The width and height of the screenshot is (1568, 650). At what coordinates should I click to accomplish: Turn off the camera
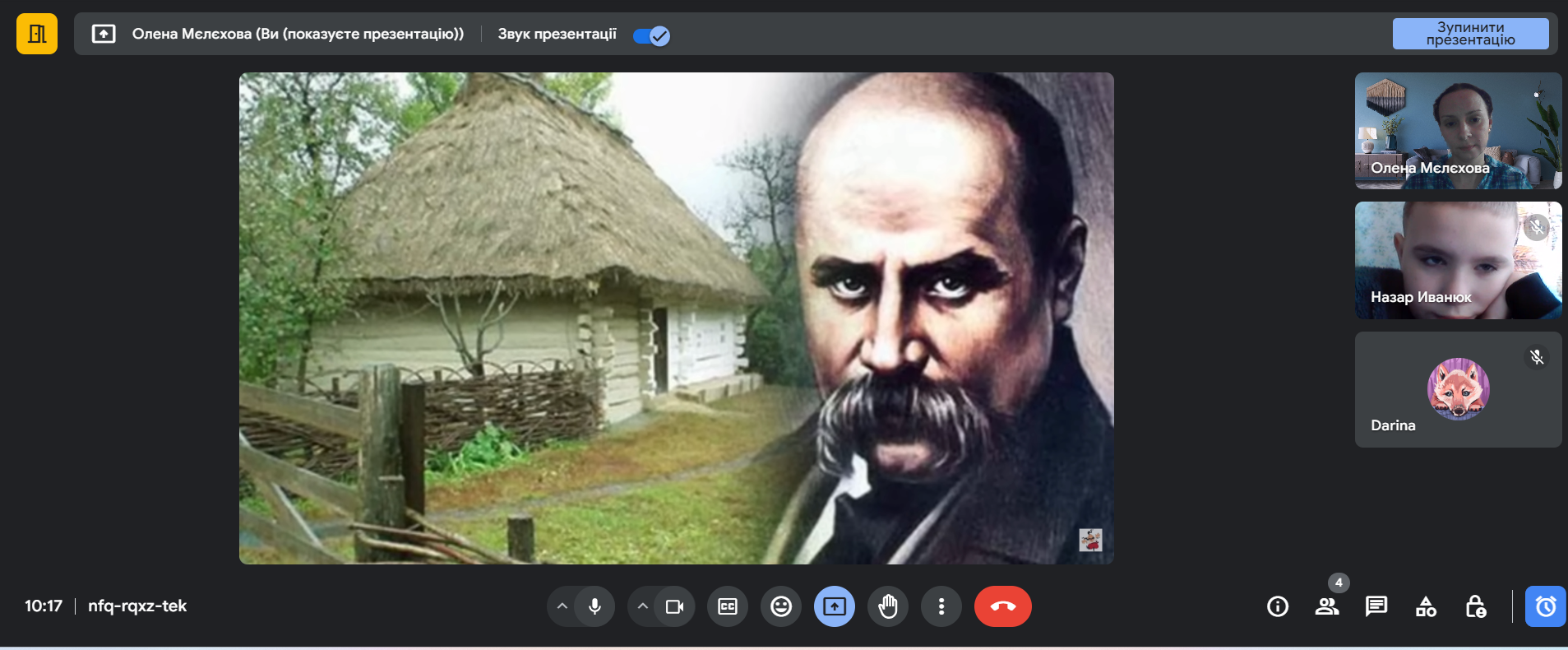674,606
